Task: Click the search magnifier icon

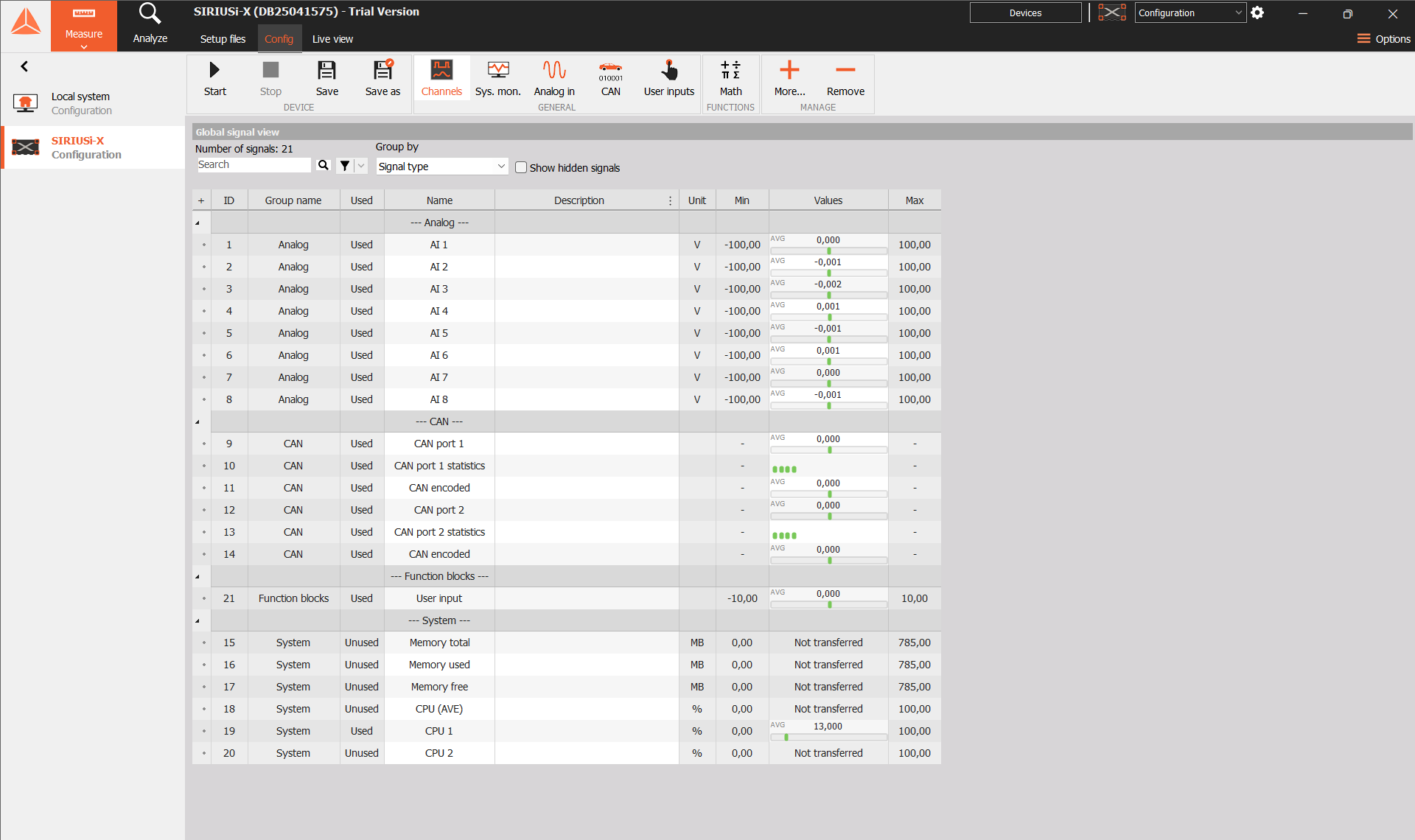Action: click(x=323, y=165)
